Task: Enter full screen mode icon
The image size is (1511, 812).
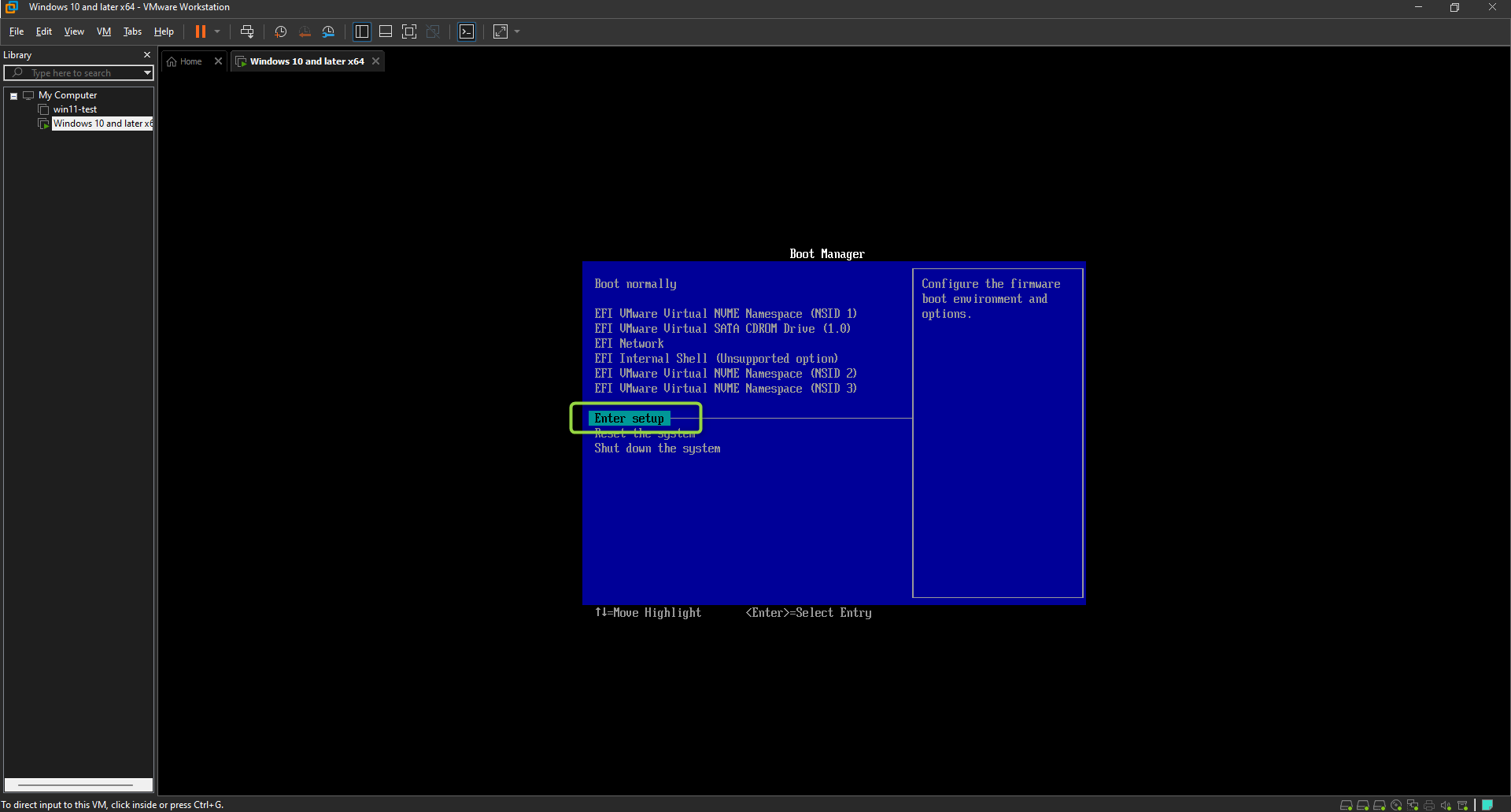Action: [409, 31]
